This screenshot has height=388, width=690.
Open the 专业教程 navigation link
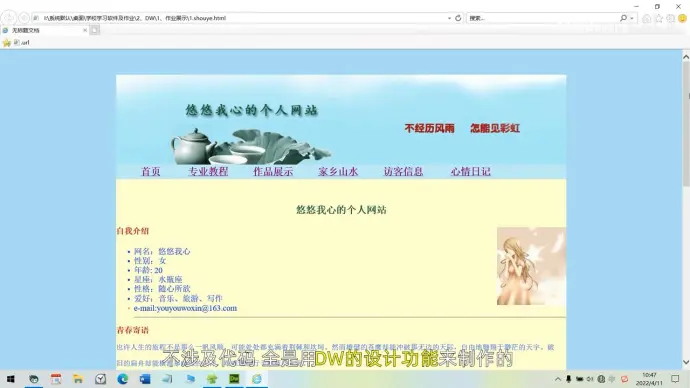(x=208, y=172)
